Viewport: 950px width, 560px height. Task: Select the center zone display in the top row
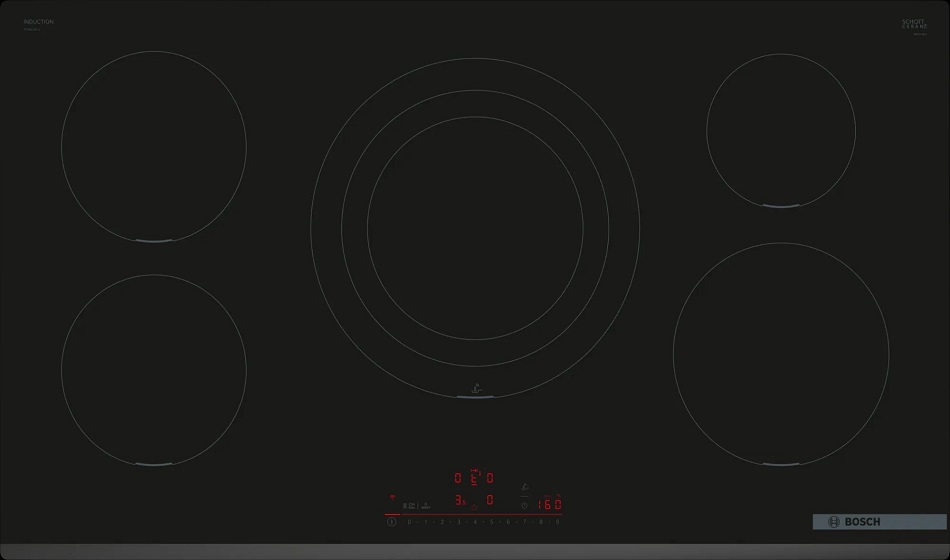coord(475,477)
